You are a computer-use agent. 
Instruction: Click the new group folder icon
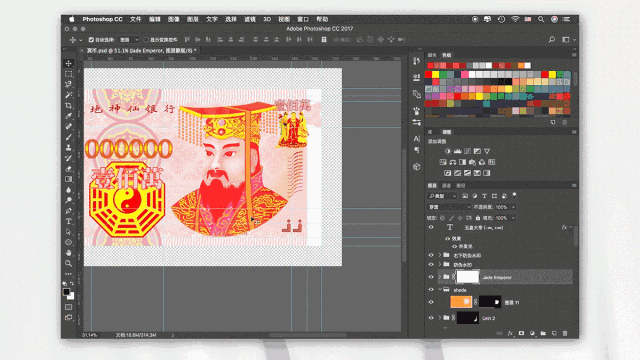pyautogui.click(x=543, y=333)
